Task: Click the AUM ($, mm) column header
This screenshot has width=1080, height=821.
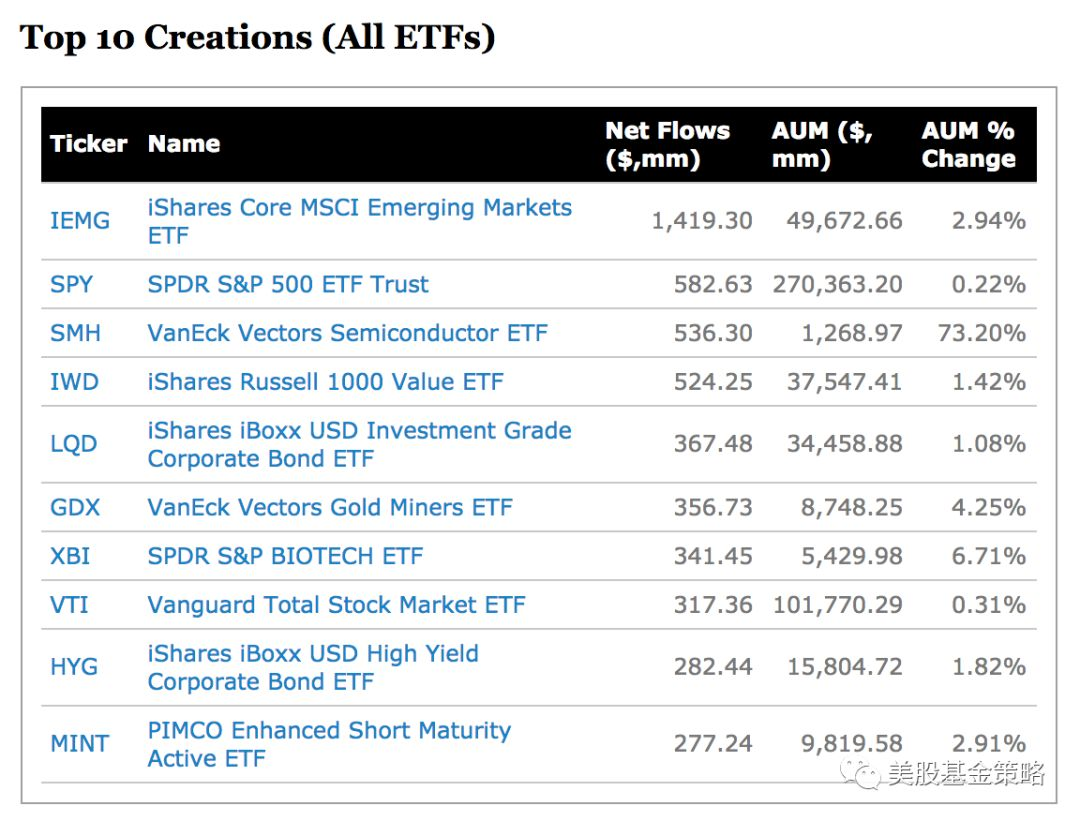Action: 821,145
